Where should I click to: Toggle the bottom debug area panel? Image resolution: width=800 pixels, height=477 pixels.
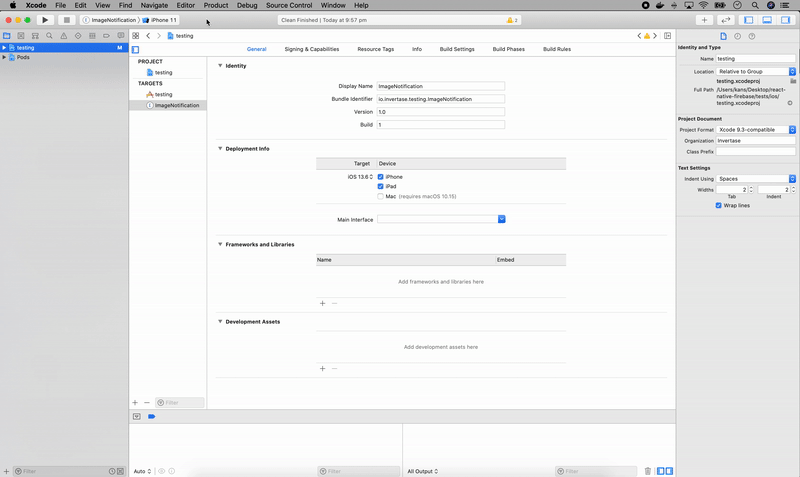pyautogui.click(x=767, y=20)
